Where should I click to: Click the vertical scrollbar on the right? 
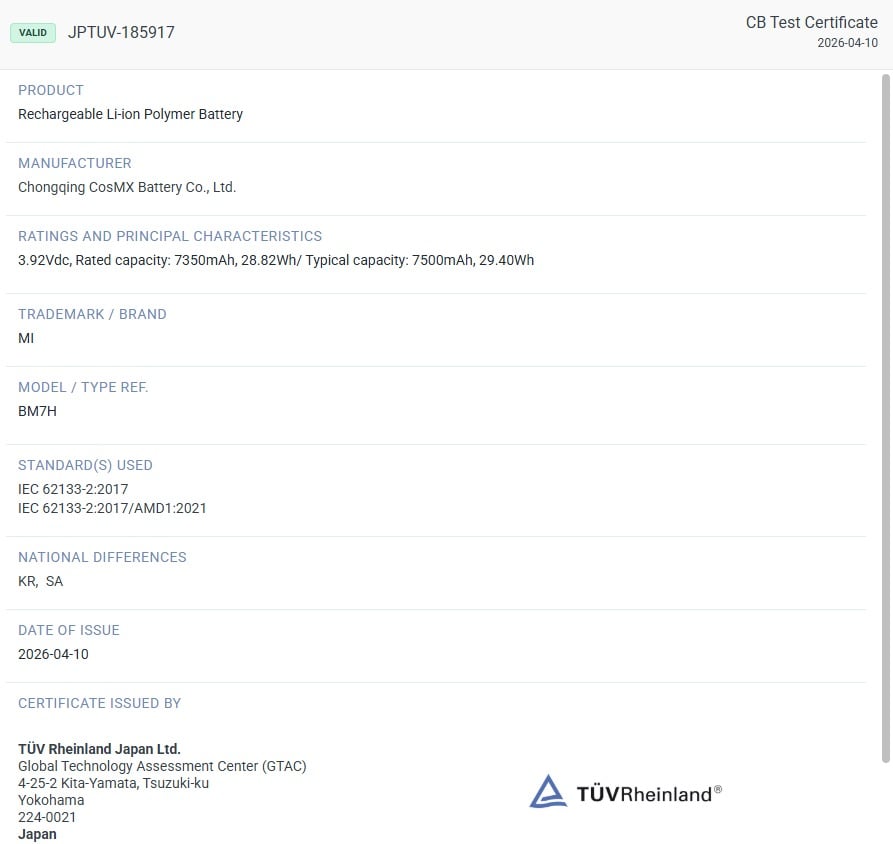tap(886, 418)
